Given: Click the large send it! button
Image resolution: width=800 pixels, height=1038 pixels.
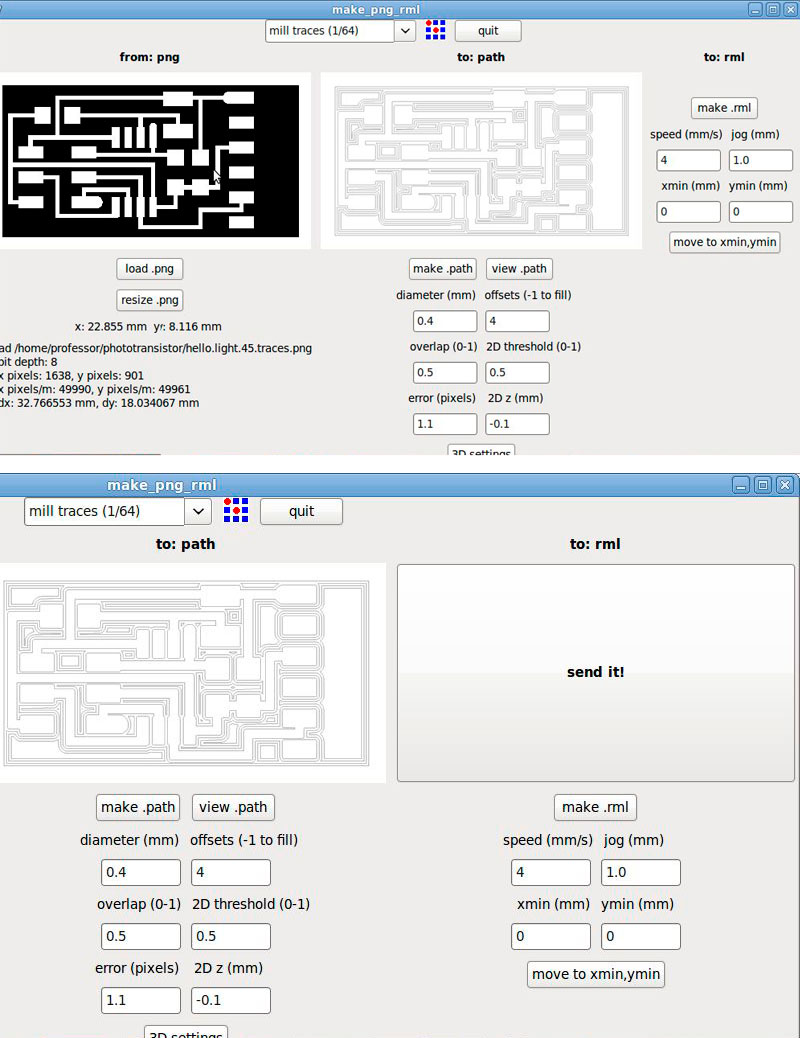Looking at the screenshot, I should [595, 673].
